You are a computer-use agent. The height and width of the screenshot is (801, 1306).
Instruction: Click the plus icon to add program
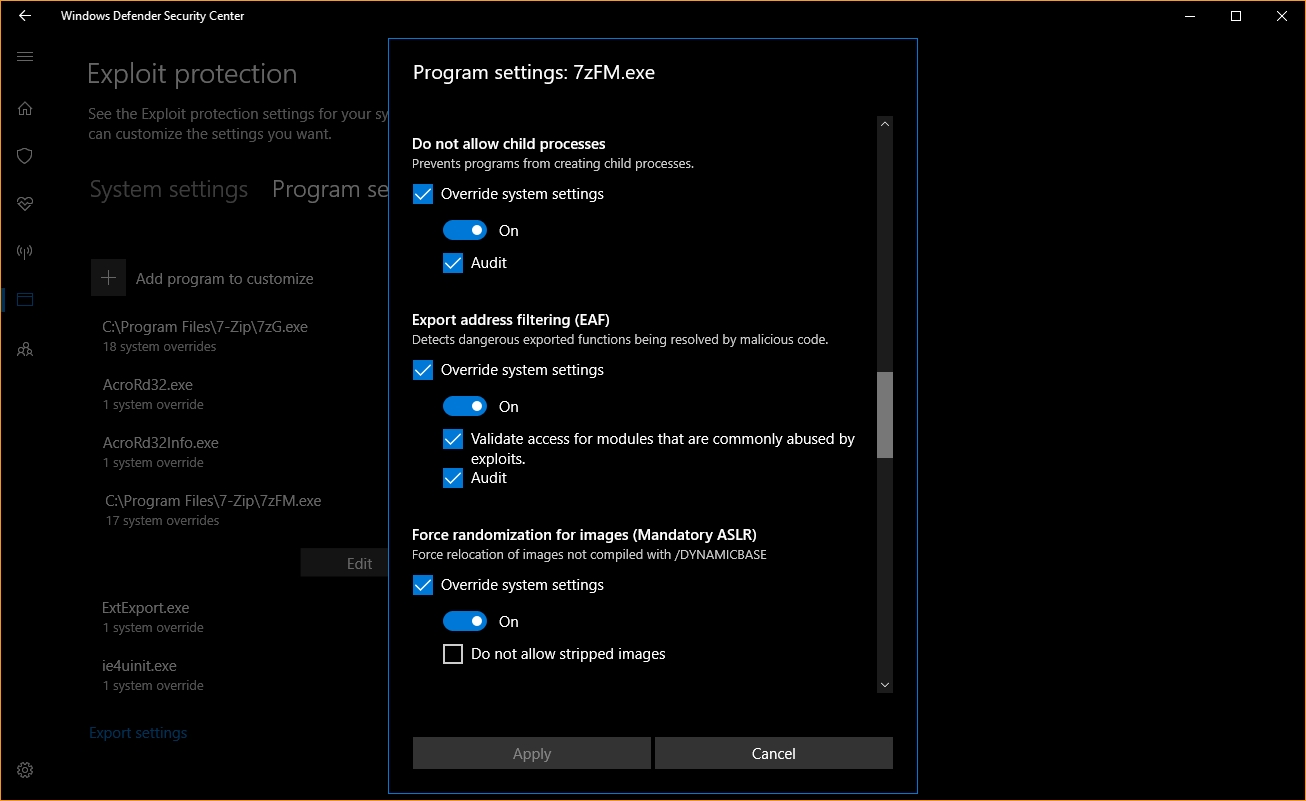tap(108, 278)
